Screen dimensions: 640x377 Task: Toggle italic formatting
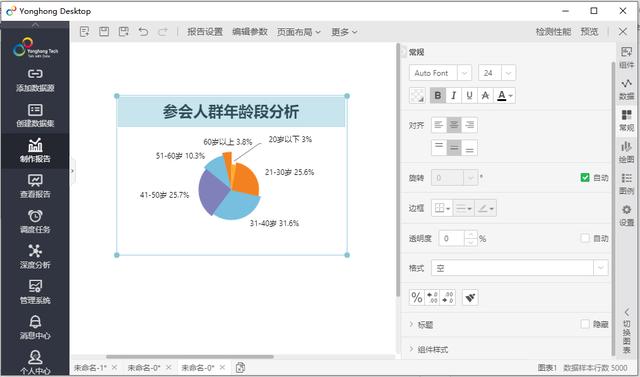[453, 95]
